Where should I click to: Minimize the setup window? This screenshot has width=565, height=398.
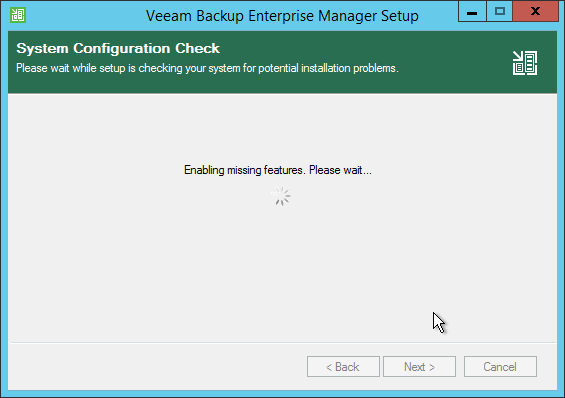(472, 12)
